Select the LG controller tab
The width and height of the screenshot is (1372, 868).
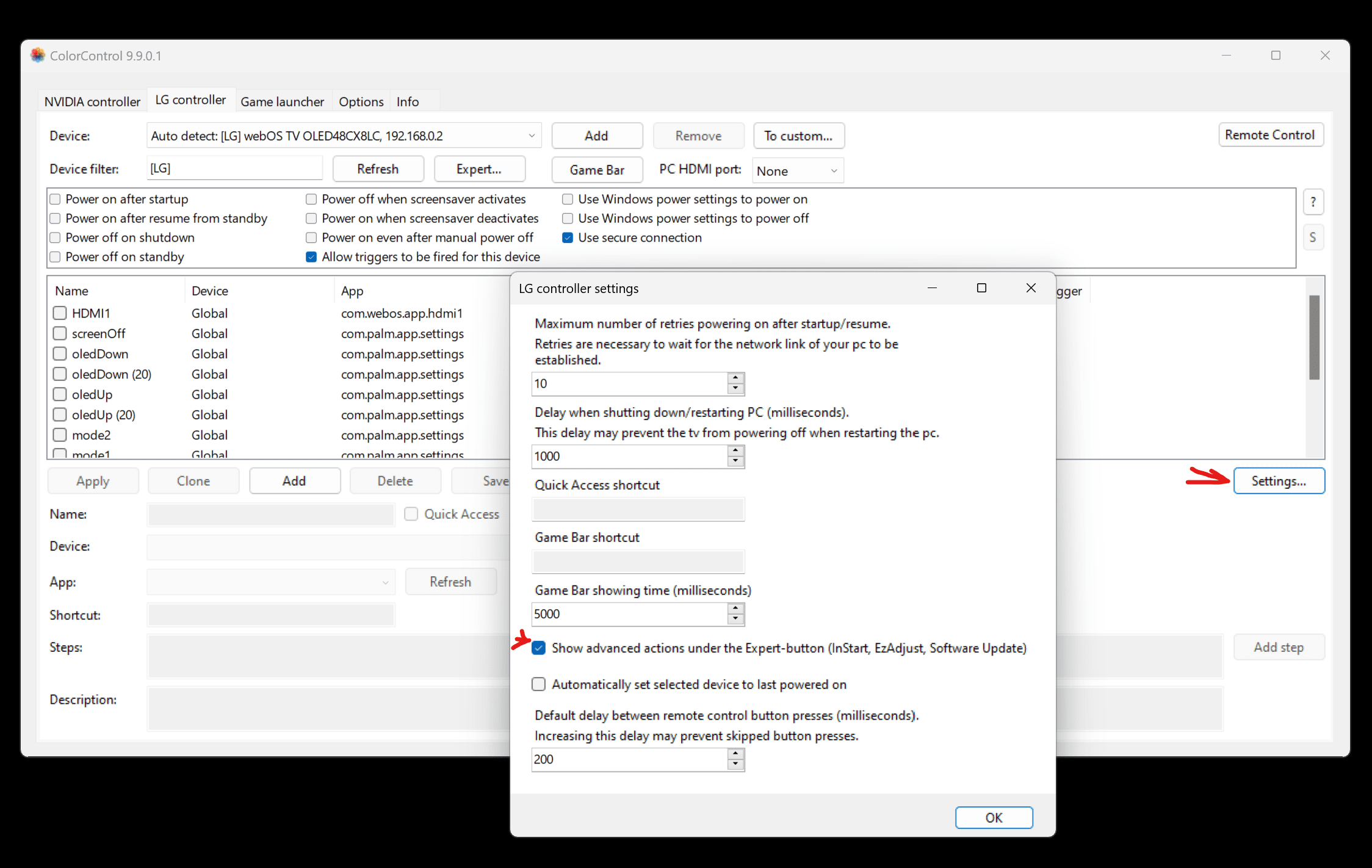pos(190,99)
